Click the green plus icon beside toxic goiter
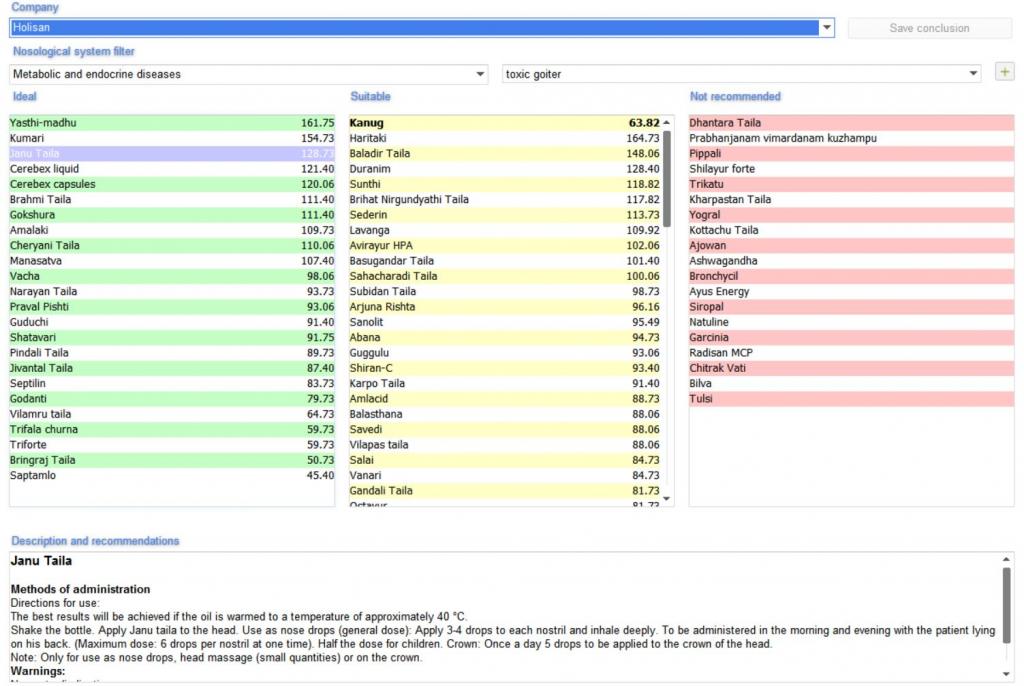The width and height of the screenshot is (1024, 686). point(1004,72)
